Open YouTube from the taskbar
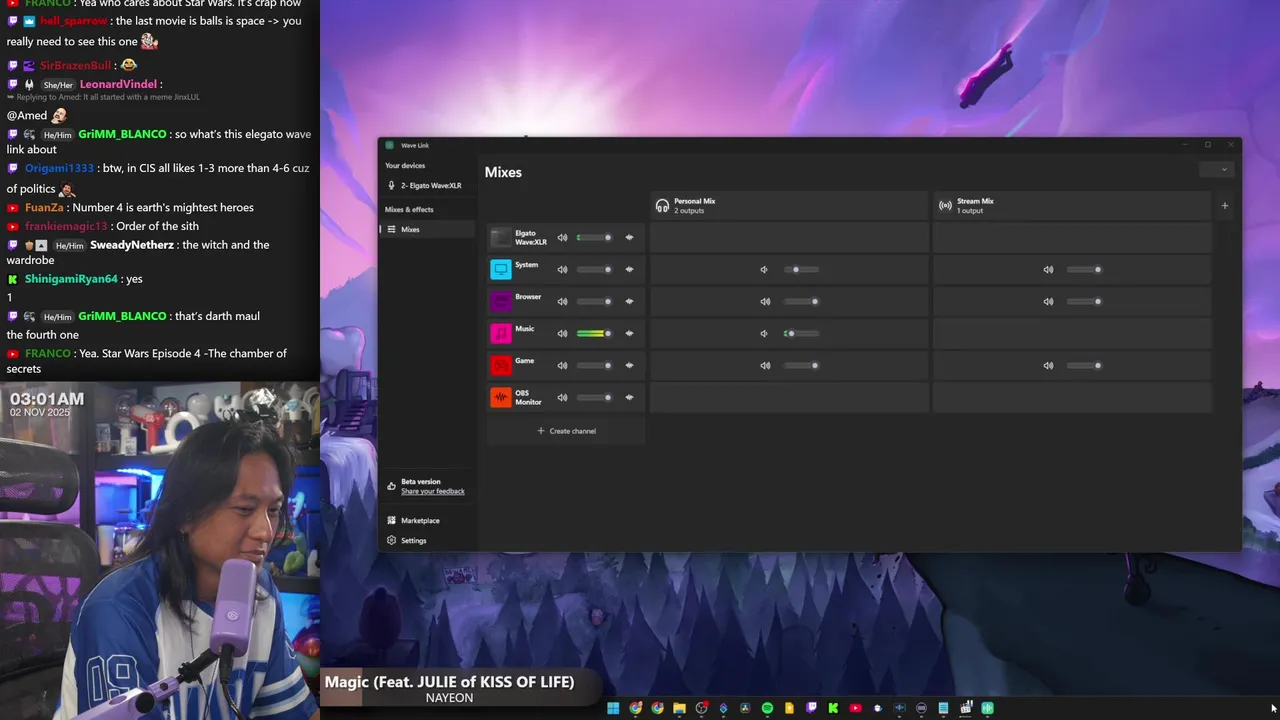The width and height of the screenshot is (1280, 720). (x=855, y=708)
